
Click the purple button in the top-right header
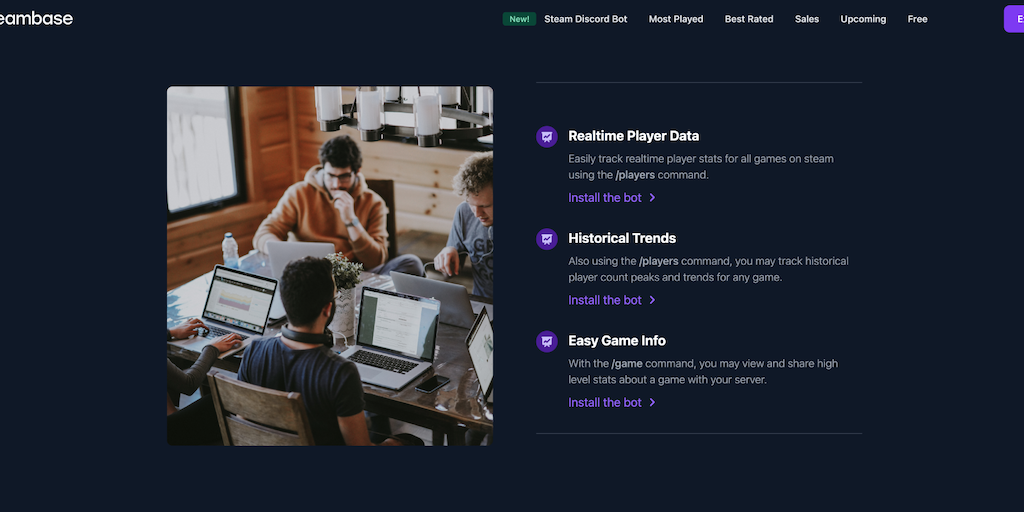pos(1014,19)
